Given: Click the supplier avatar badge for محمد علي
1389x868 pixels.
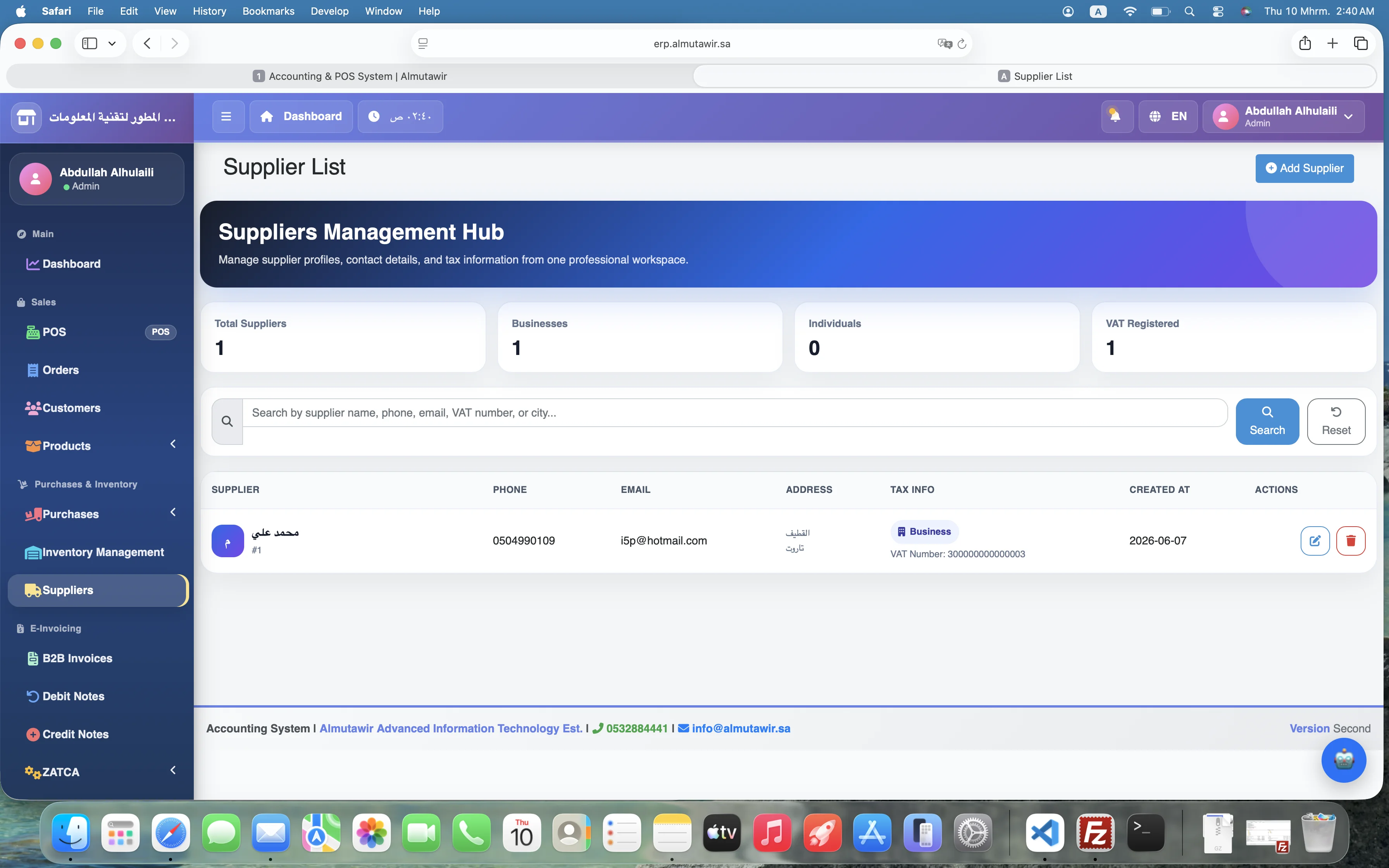Looking at the screenshot, I should tap(228, 541).
